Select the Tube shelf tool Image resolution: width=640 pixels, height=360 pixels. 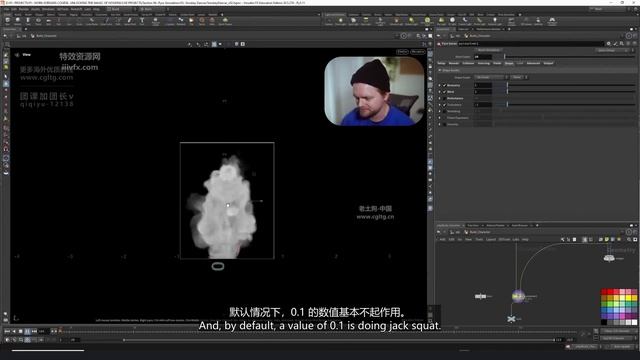(x=28, y=20)
